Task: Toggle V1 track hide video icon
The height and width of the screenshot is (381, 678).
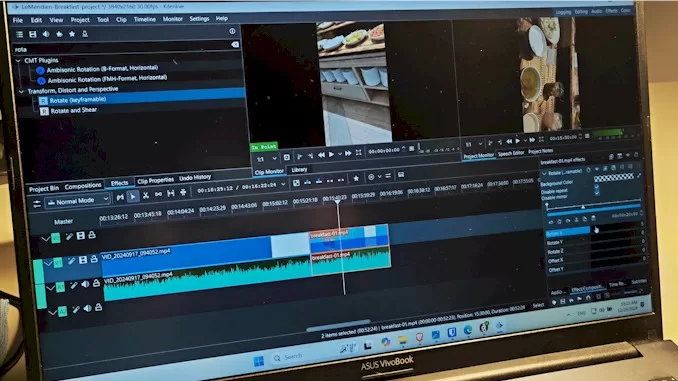Action: coord(83,259)
